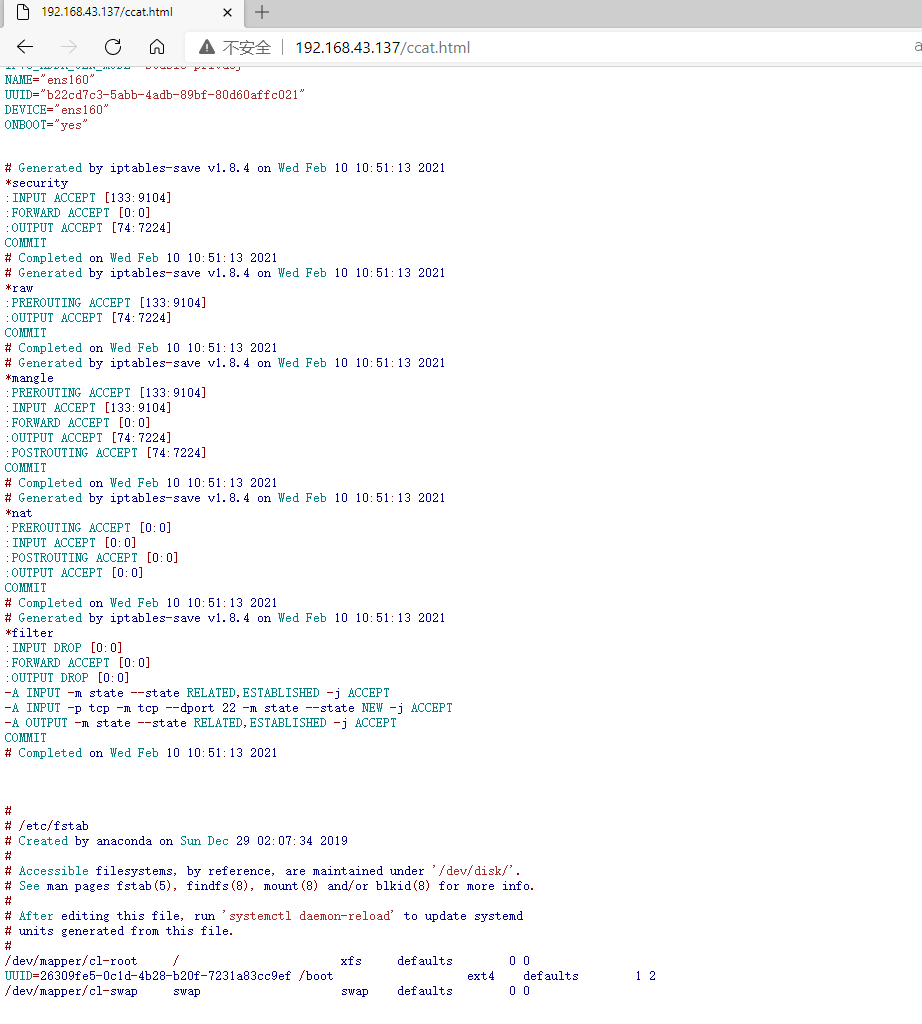Image resolution: width=922 pixels, height=1024 pixels.
Task: Click the grayed-out forward arrow
Action: click(x=69, y=47)
